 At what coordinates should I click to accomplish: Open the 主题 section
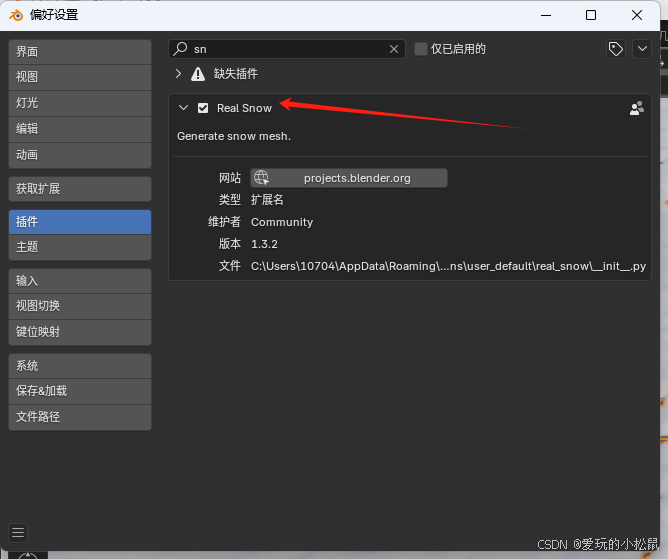[x=80, y=247]
